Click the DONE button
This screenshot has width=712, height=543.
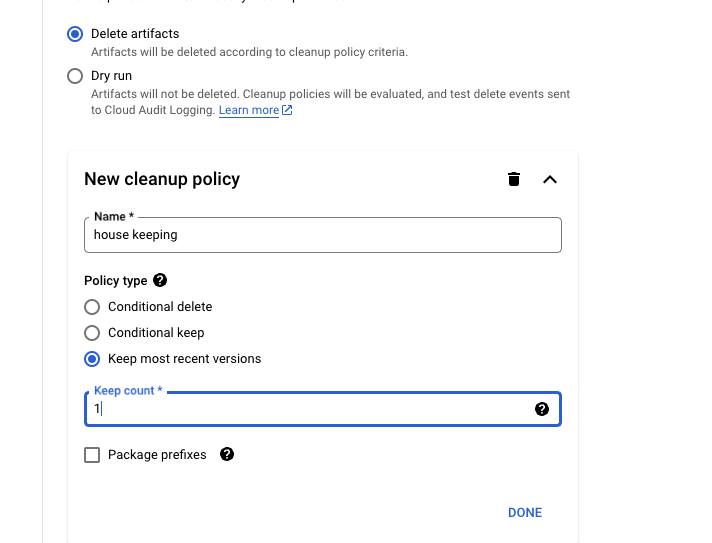tap(525, 513)
